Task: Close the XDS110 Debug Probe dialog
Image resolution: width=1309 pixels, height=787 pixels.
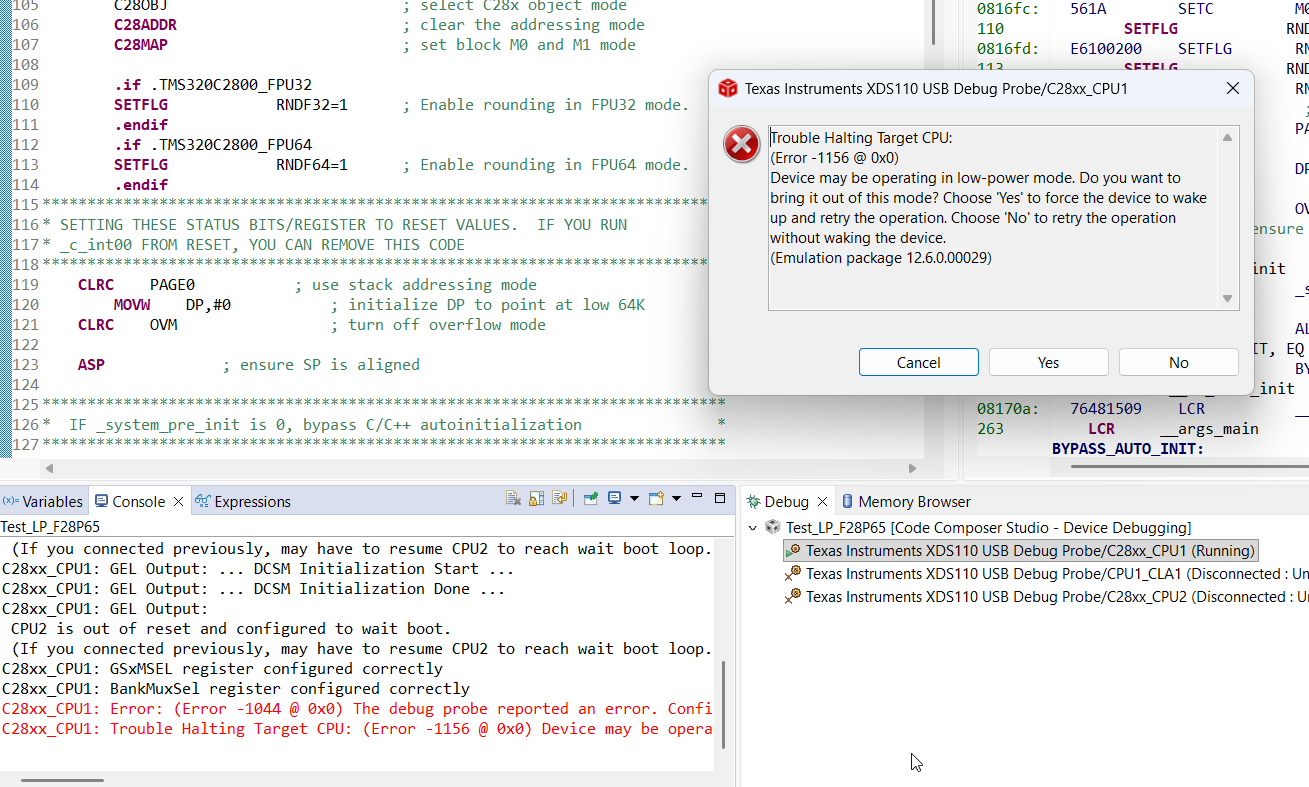Action: pyautogui.click(x=1233, y=88)
